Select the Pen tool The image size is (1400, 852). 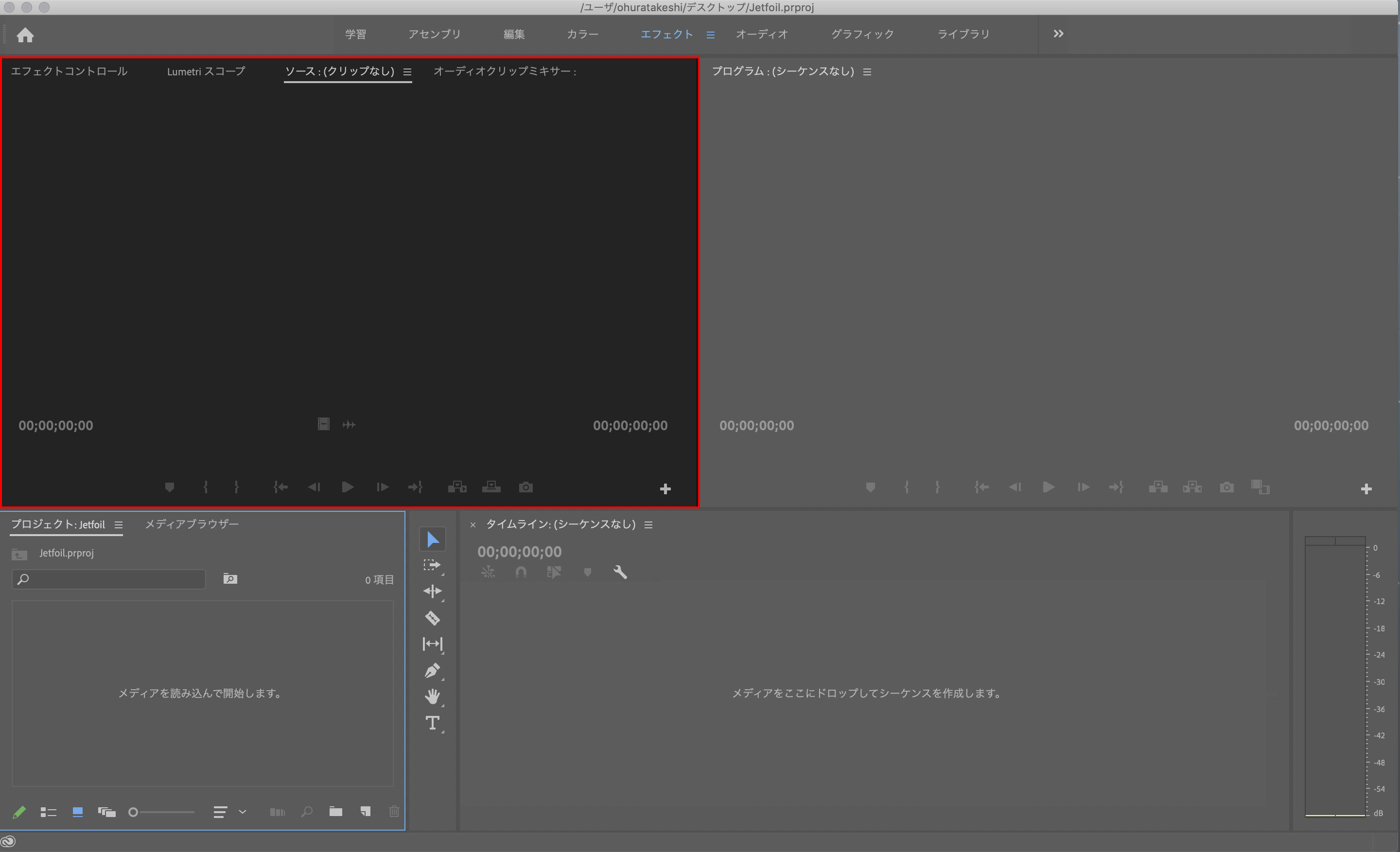(432, 671)
